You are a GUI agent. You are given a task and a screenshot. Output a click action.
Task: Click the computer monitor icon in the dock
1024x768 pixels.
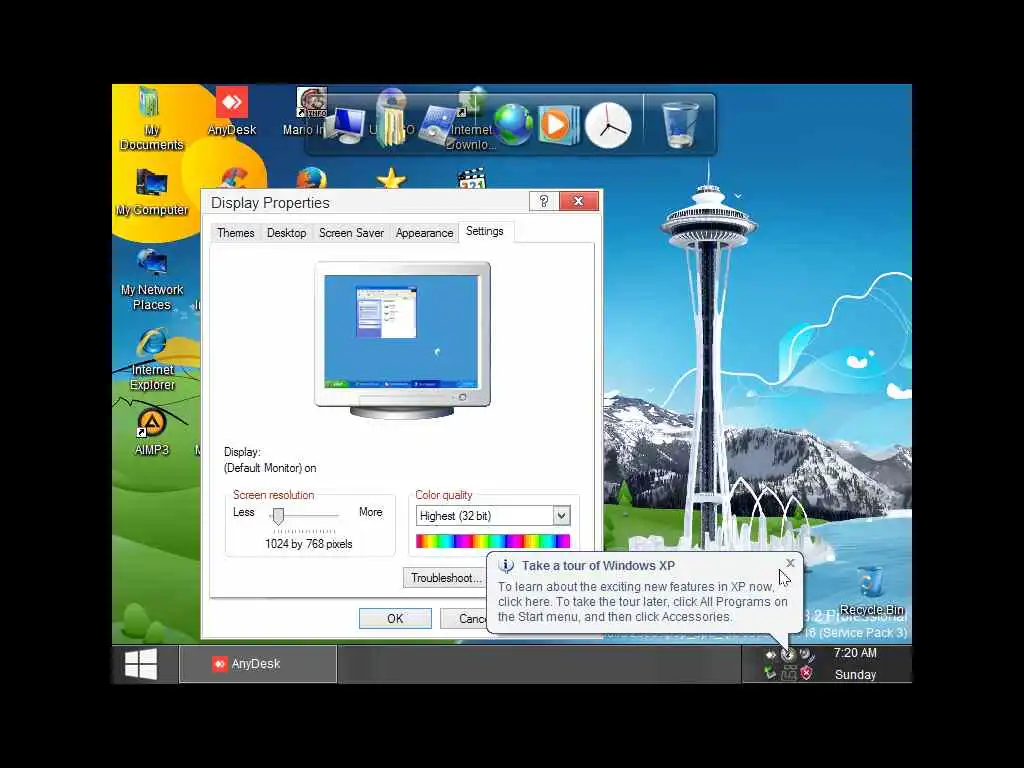pyautogui.click(x=346, y=125)
